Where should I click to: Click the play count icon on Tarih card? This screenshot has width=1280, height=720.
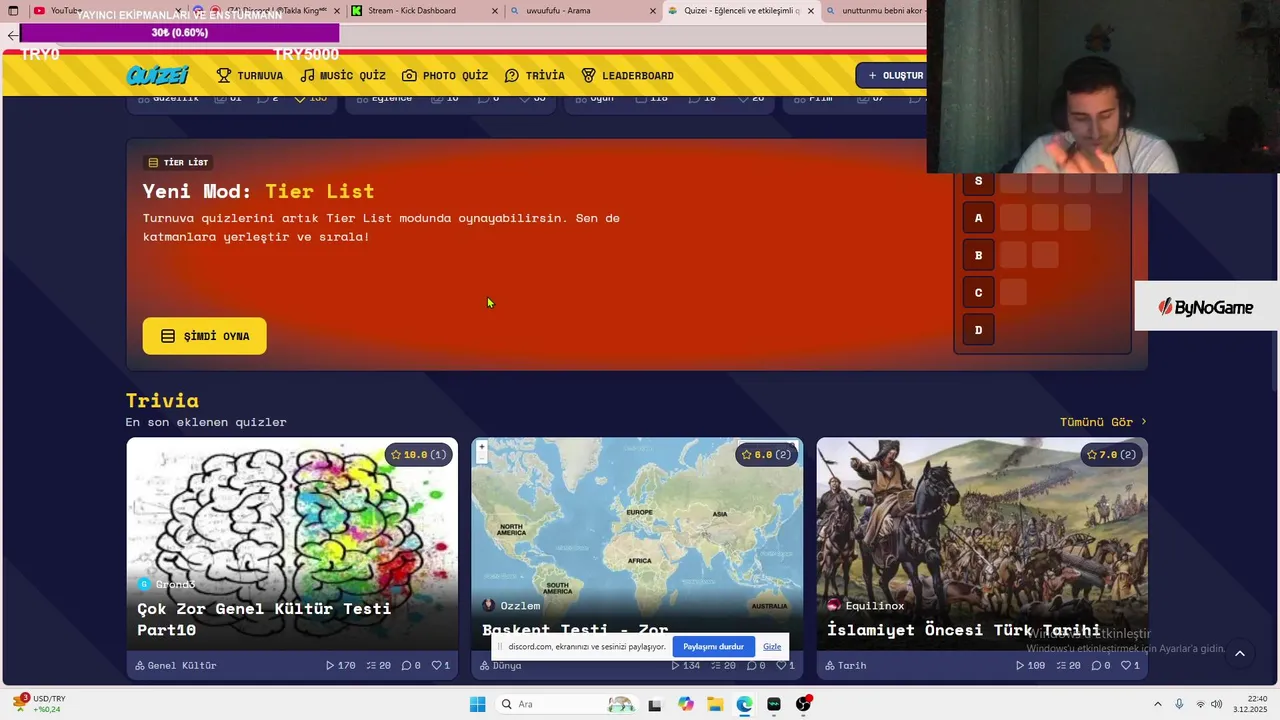click(x=1020, y=665)
